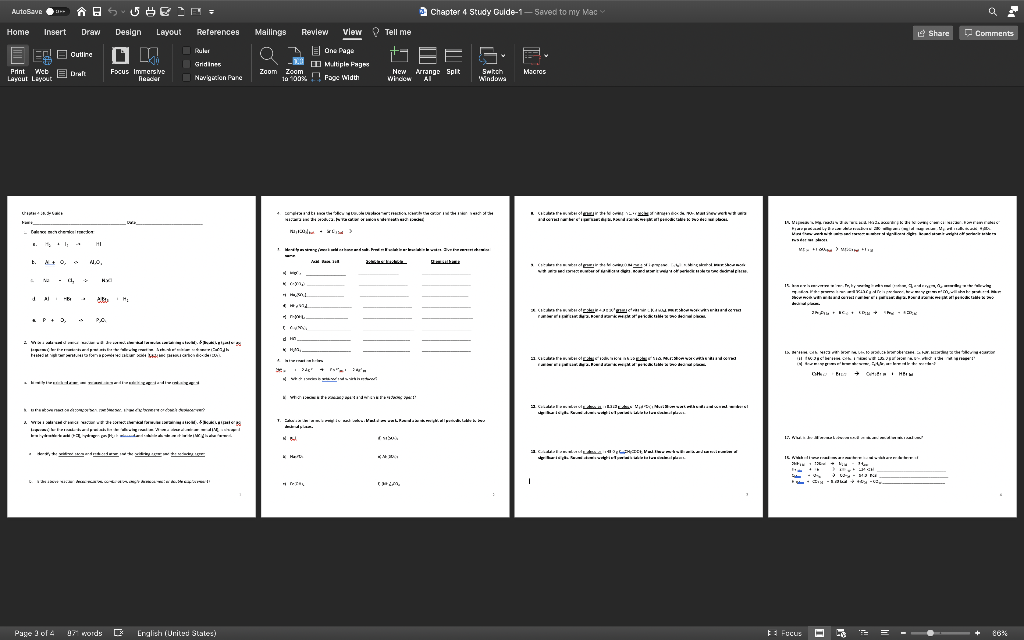The width and height of the screenshot is (1024, 640).
Task: Expand the Customize Quick Access Toolbar arrow
Action: 212,12
